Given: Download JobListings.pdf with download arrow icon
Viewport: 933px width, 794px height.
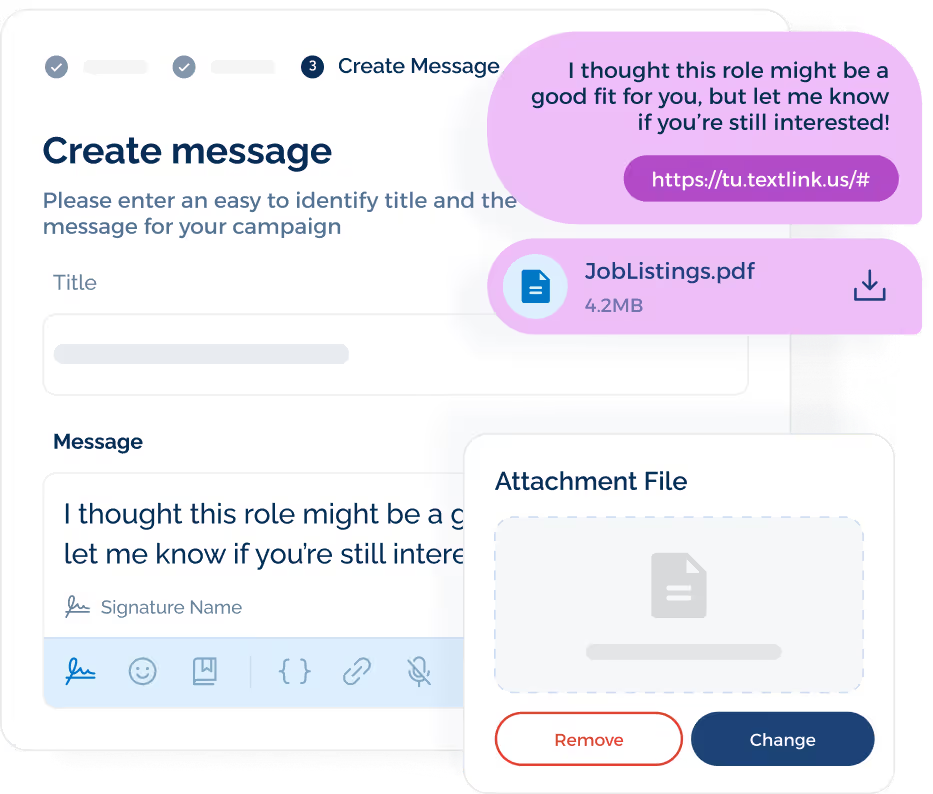Looking at the screenshot, I should click(x=869, y=285).
